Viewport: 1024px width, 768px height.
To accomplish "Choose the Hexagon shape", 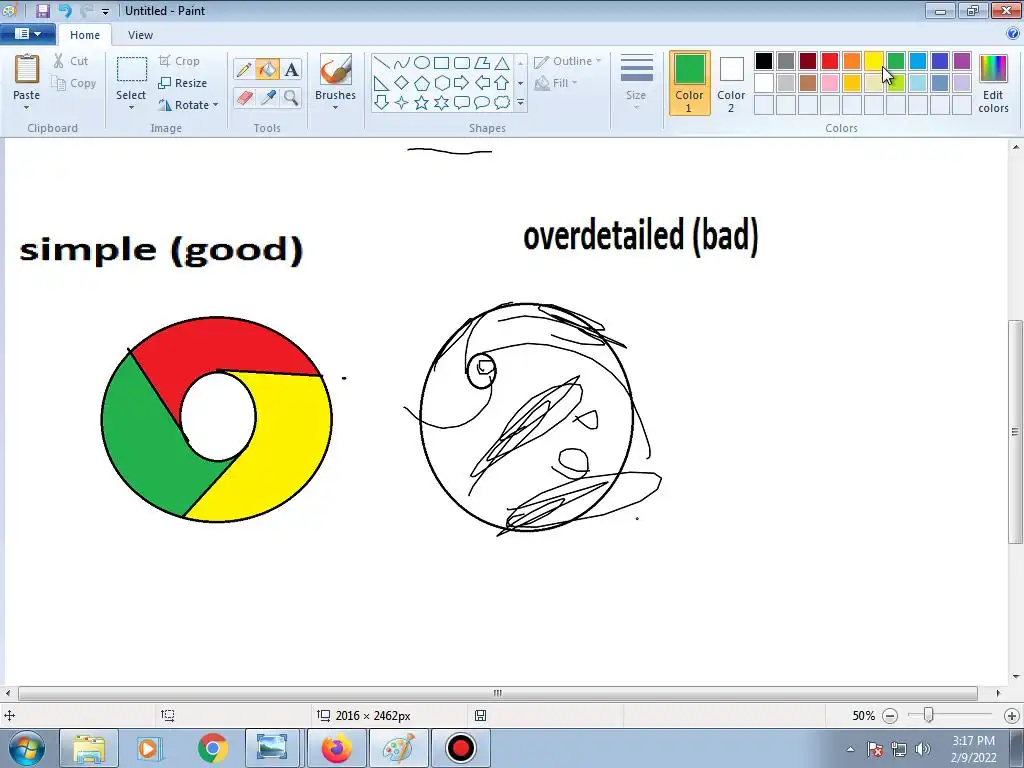I will coord(441,83).
